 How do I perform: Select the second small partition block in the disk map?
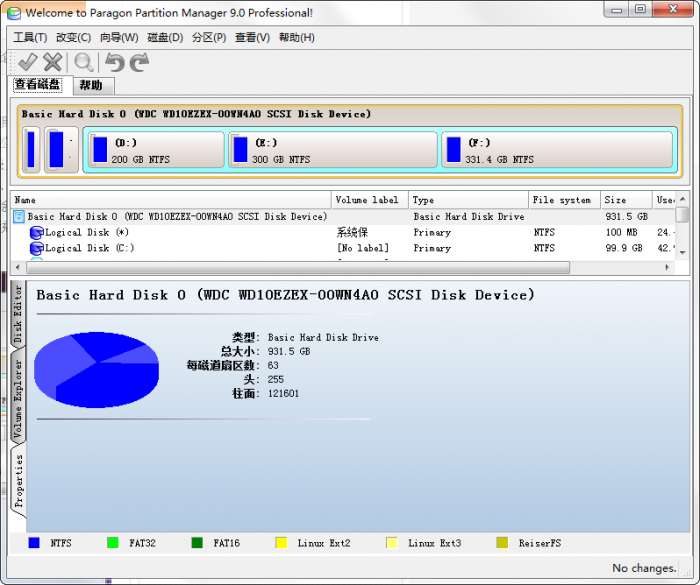coord(61,150)
